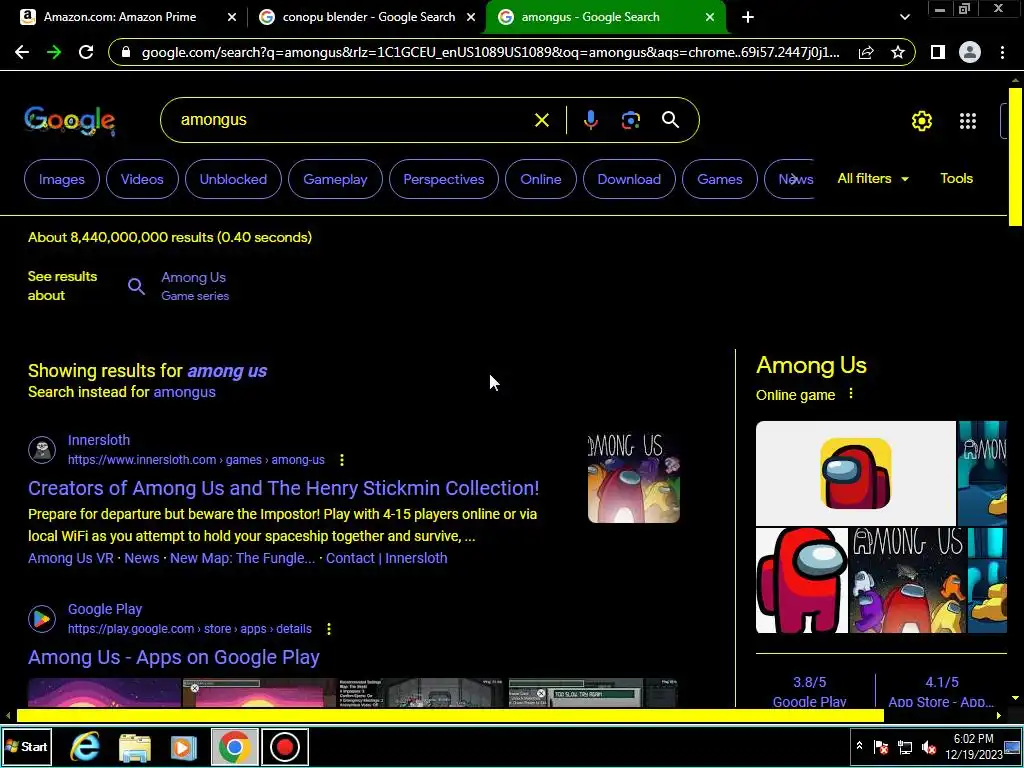Close the amongus search tab

[710, 17]
